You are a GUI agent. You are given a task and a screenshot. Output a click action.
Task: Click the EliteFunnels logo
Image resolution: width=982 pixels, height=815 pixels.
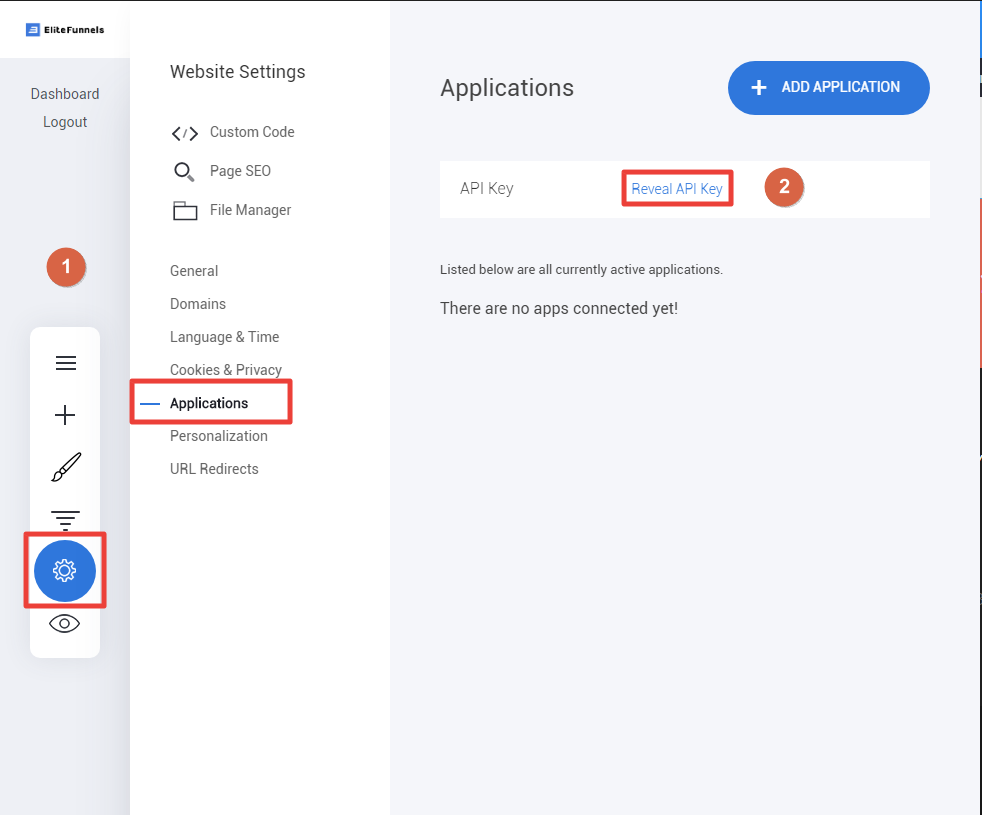pyautogui.click(x=65, y=29)
